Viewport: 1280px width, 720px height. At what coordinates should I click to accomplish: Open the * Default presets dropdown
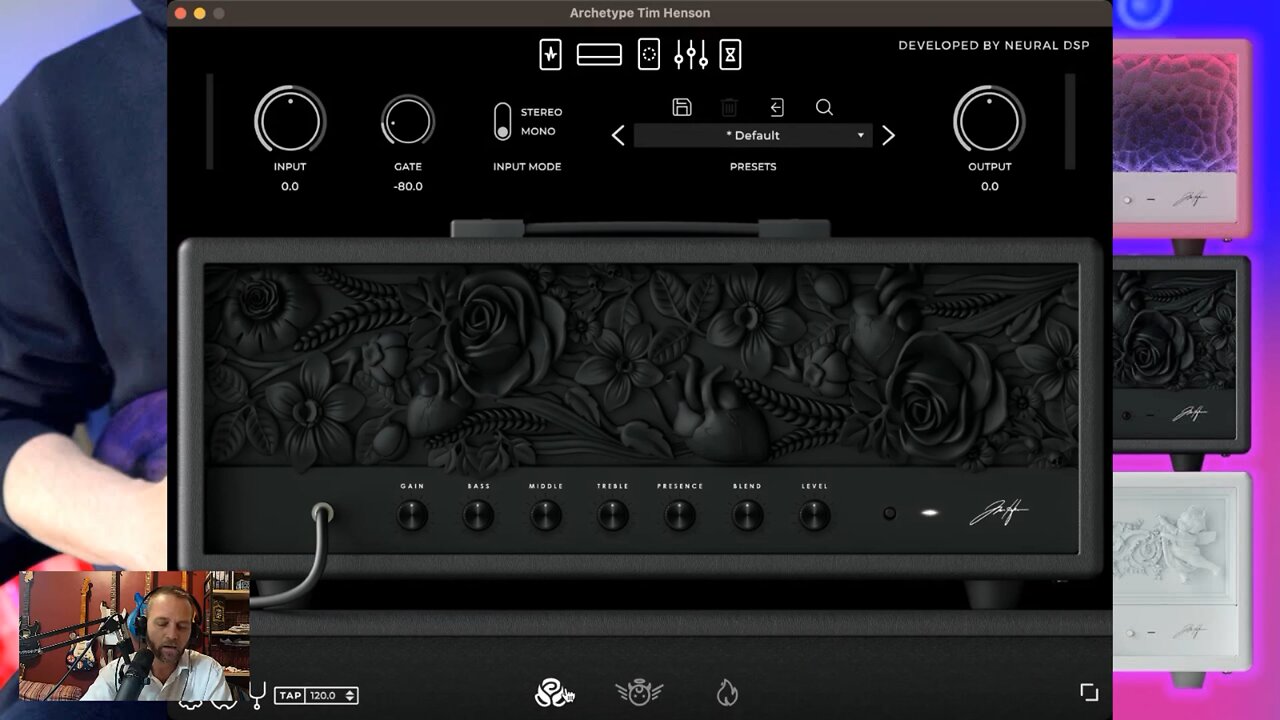coord(752,135)
